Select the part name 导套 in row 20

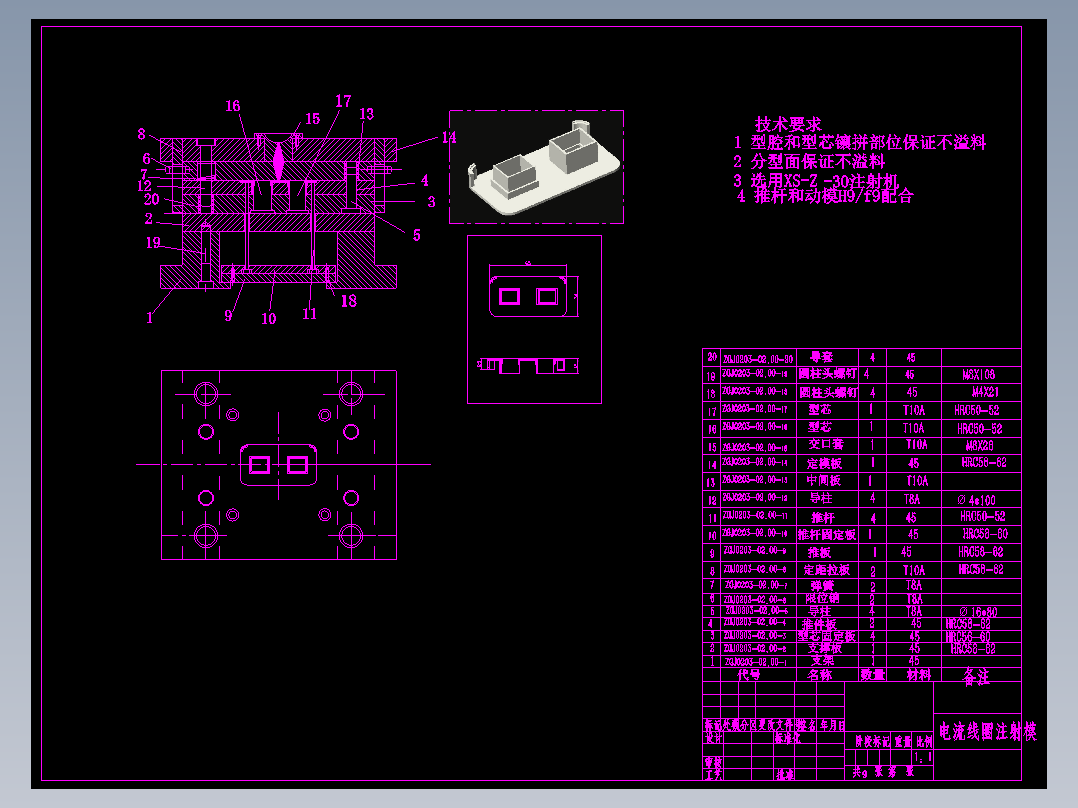822,357
